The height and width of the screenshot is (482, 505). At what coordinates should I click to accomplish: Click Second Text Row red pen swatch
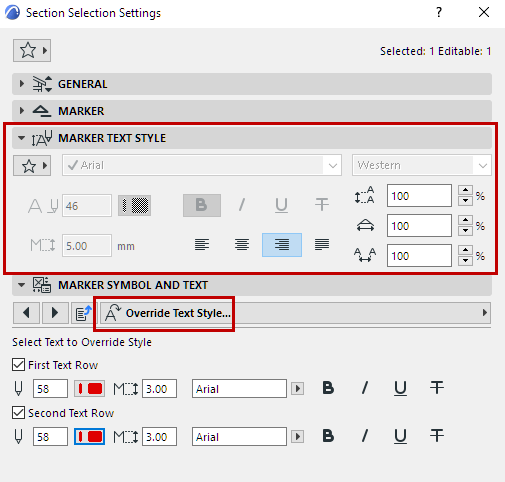coord(89,437)
